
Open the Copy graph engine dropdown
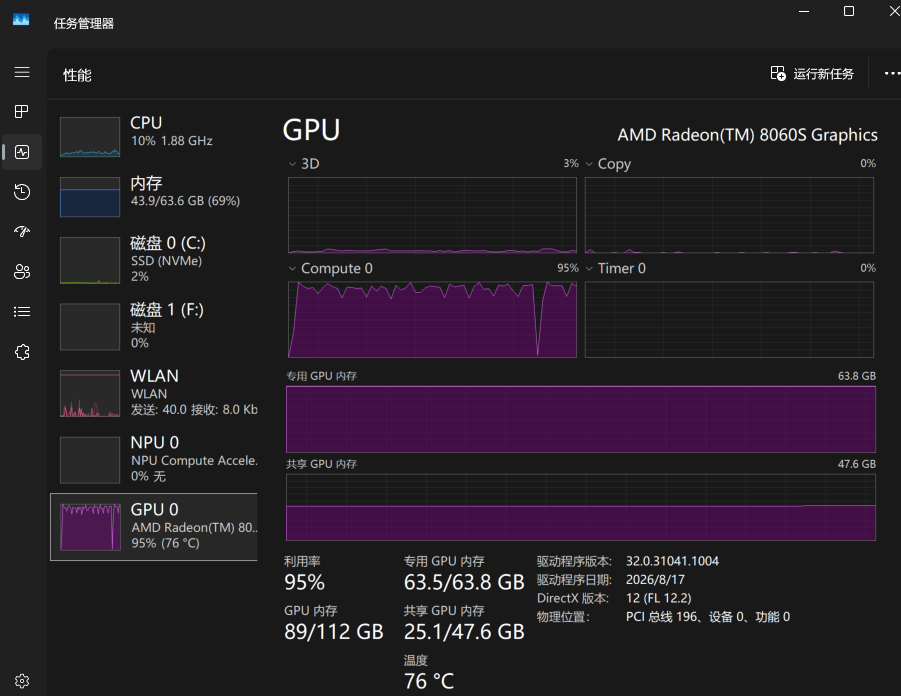click(x=589, y=164)
